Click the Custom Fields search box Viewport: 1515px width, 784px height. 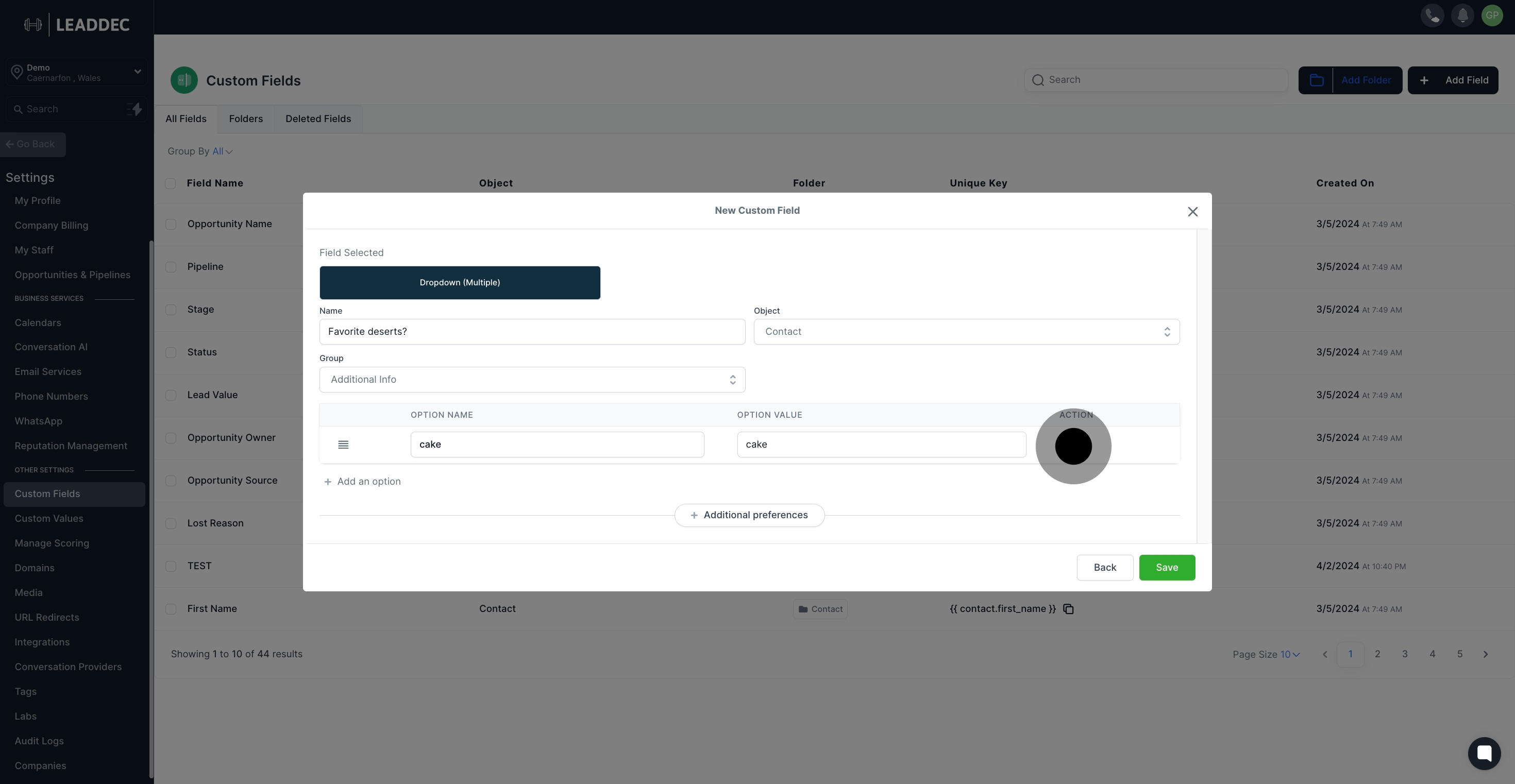tap(1156, 80)
